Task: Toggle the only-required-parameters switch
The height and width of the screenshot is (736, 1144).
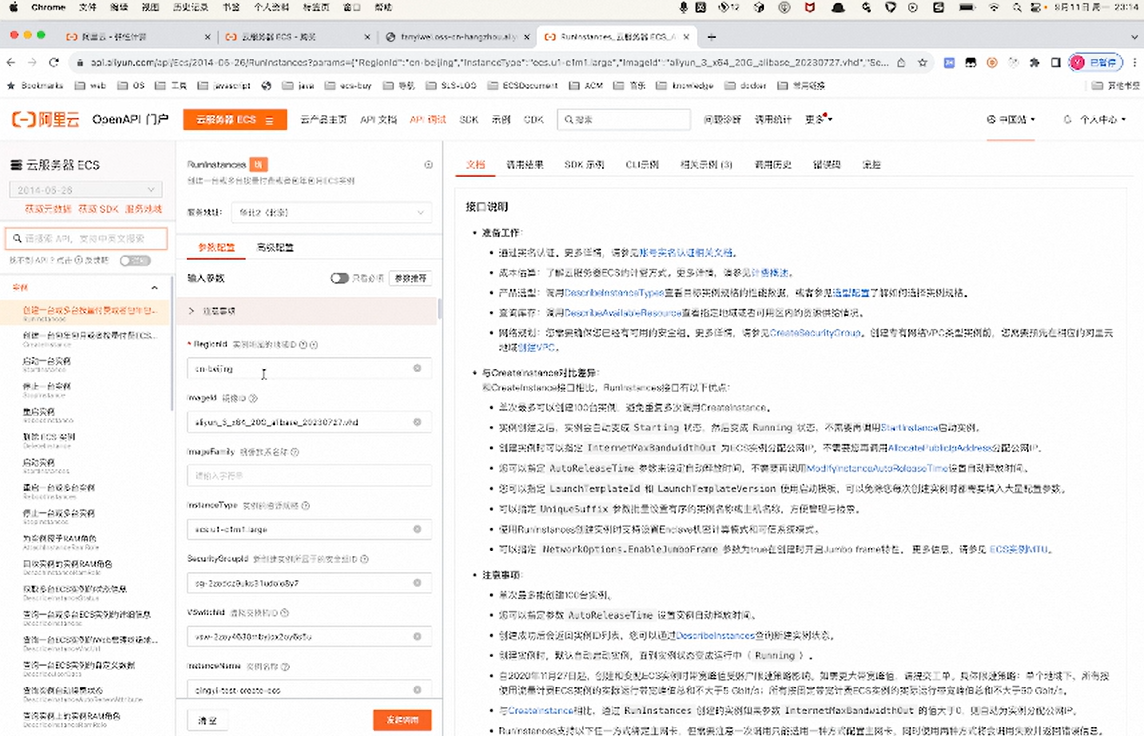Action: 339,278
